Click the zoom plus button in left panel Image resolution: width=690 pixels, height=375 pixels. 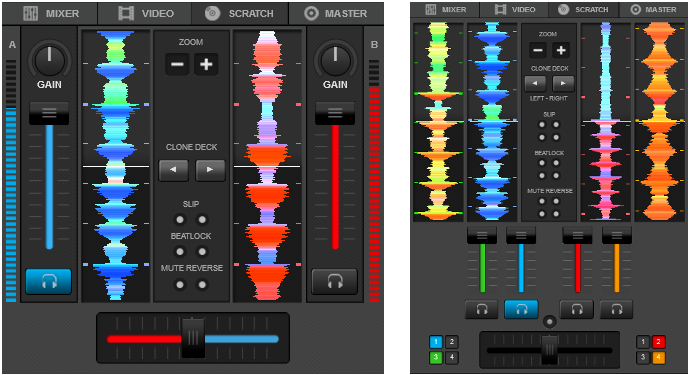click(206, 64)
